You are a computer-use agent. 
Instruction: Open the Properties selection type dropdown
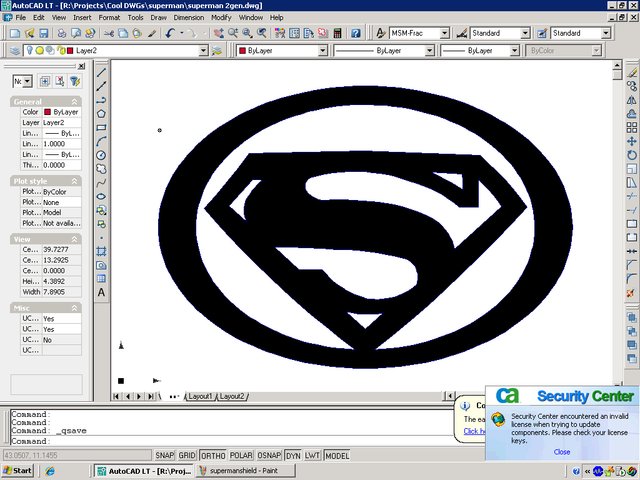tap(27, 81)
